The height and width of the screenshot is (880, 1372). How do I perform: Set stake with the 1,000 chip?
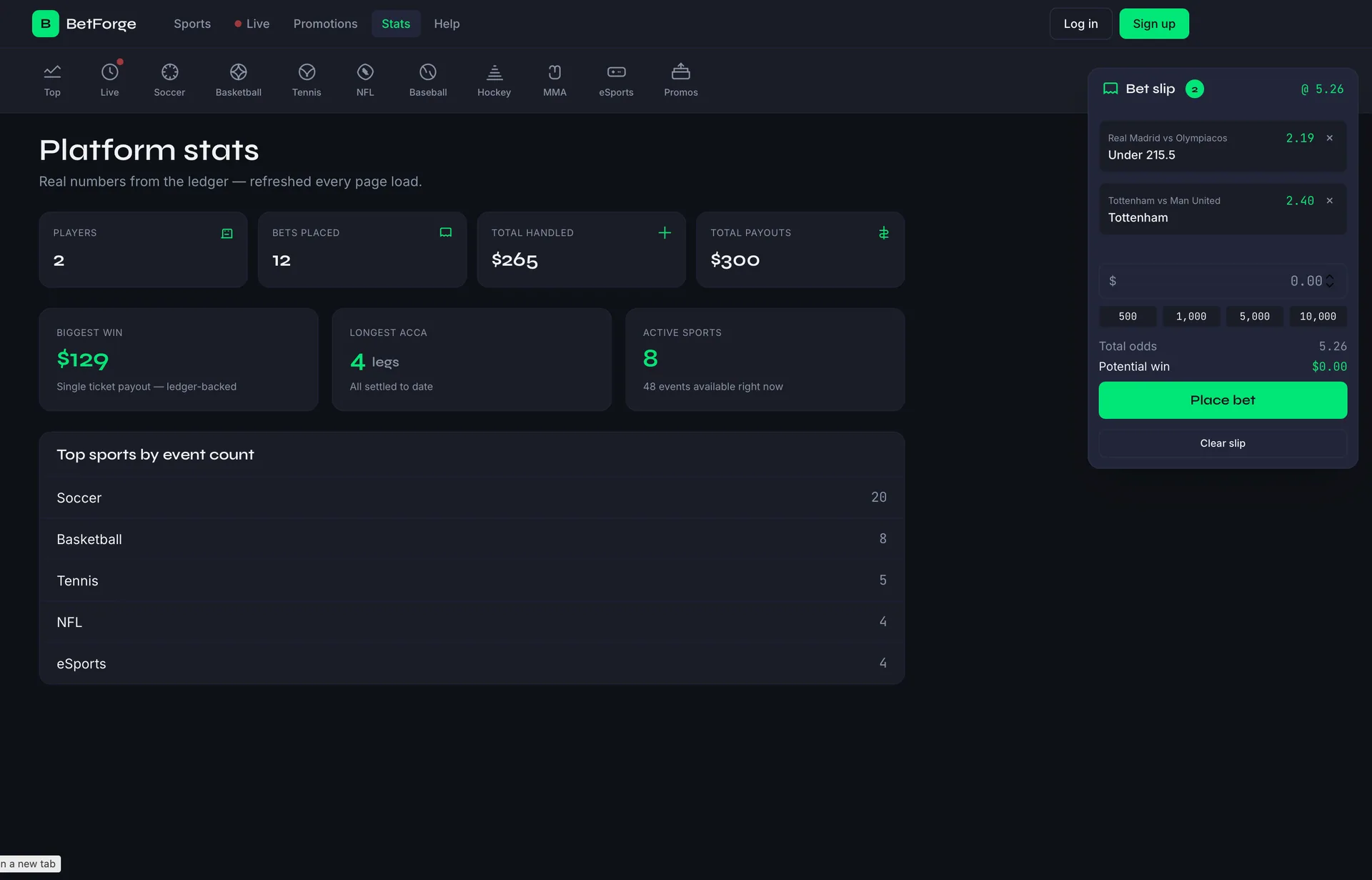coord(1191,317)
